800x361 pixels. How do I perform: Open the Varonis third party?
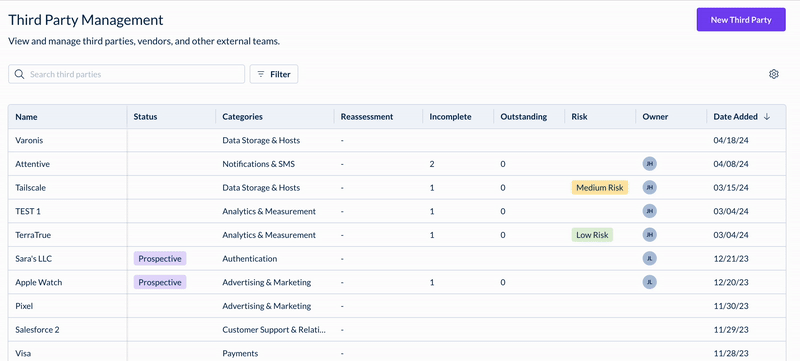click(x=29, y=140)
